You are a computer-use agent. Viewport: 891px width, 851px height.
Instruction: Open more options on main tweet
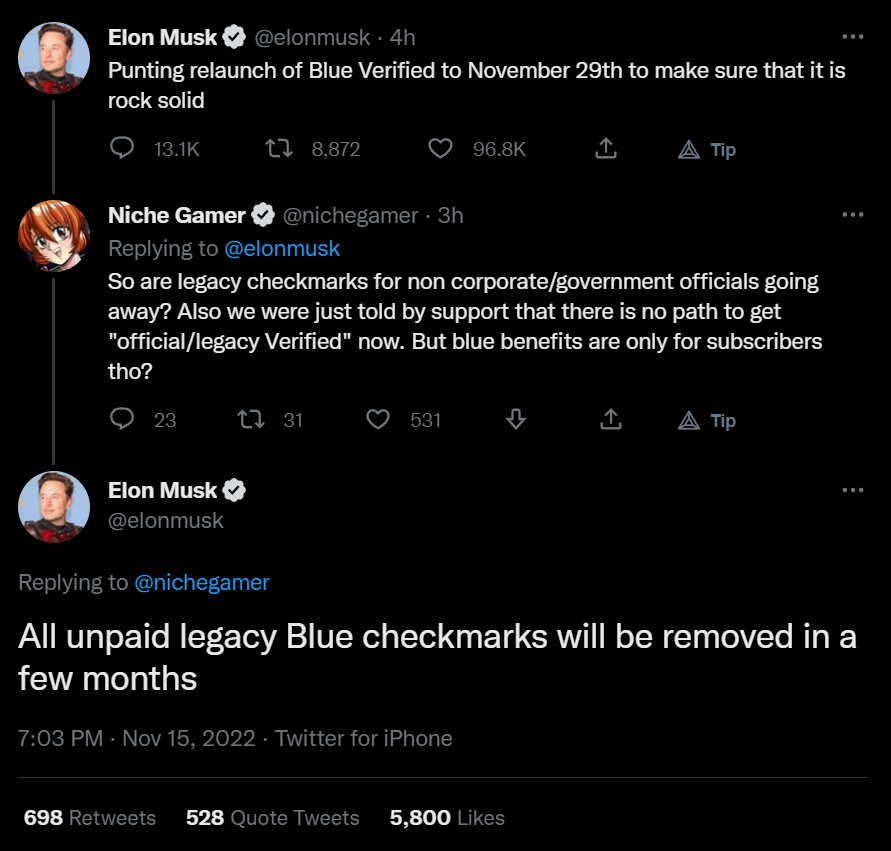[852, 490]
